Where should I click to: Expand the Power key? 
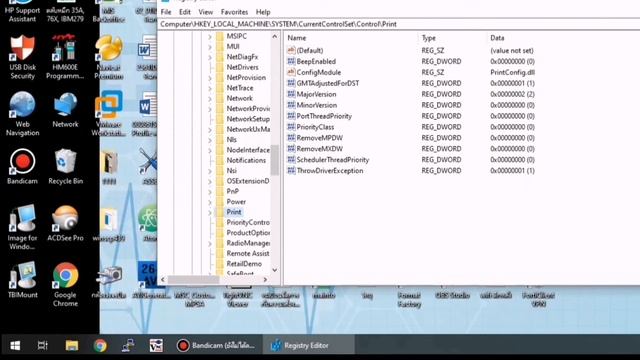point(210,202)
